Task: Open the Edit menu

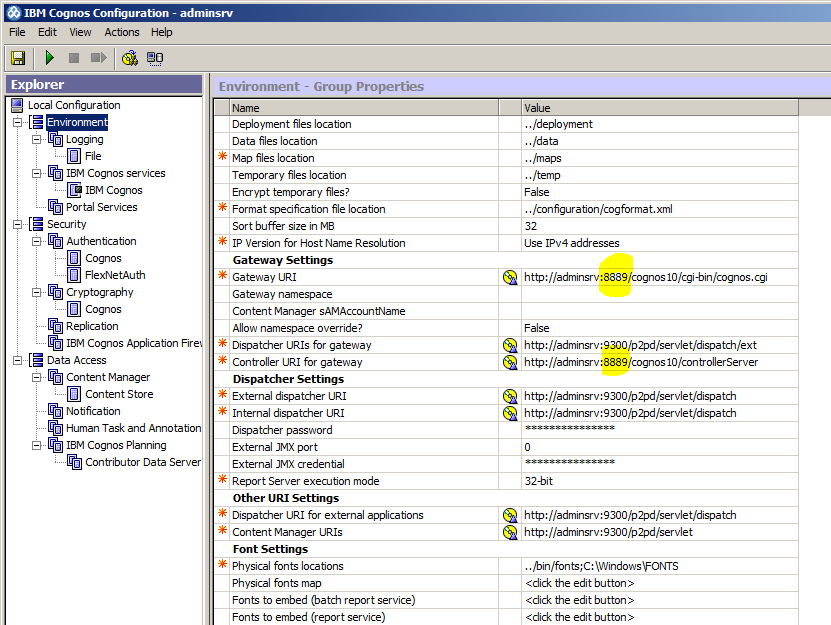Action: (x=47, y=32)
